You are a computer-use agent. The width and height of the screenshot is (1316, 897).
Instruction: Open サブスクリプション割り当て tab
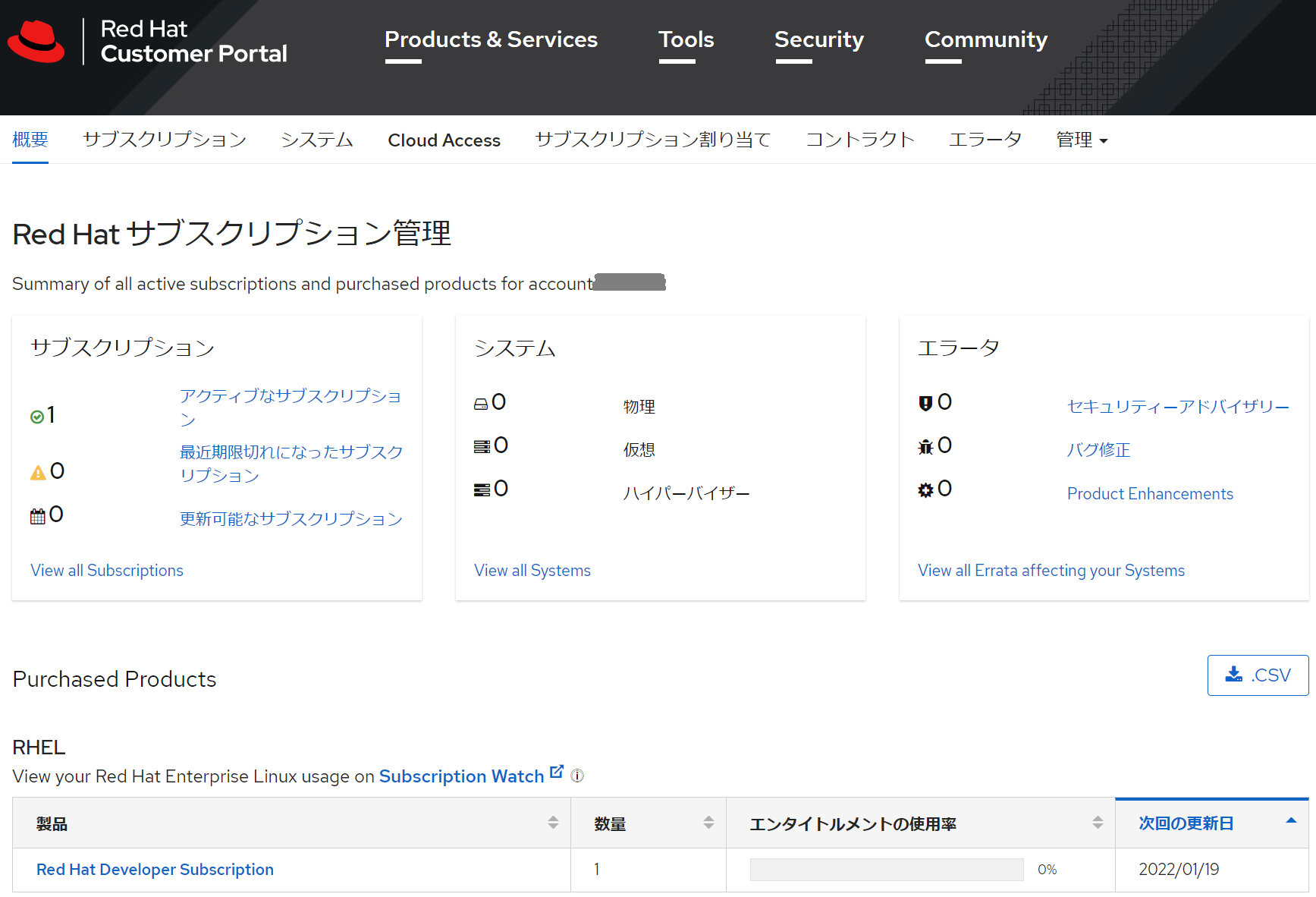click(x=653, y=140)
